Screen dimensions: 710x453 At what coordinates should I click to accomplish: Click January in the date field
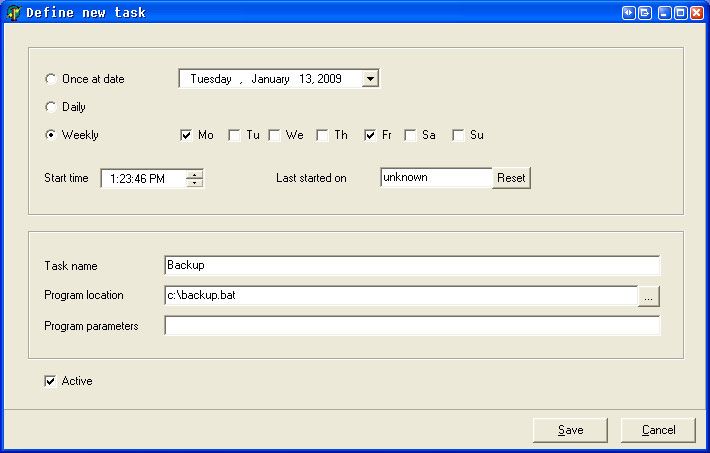click(270, 79)
